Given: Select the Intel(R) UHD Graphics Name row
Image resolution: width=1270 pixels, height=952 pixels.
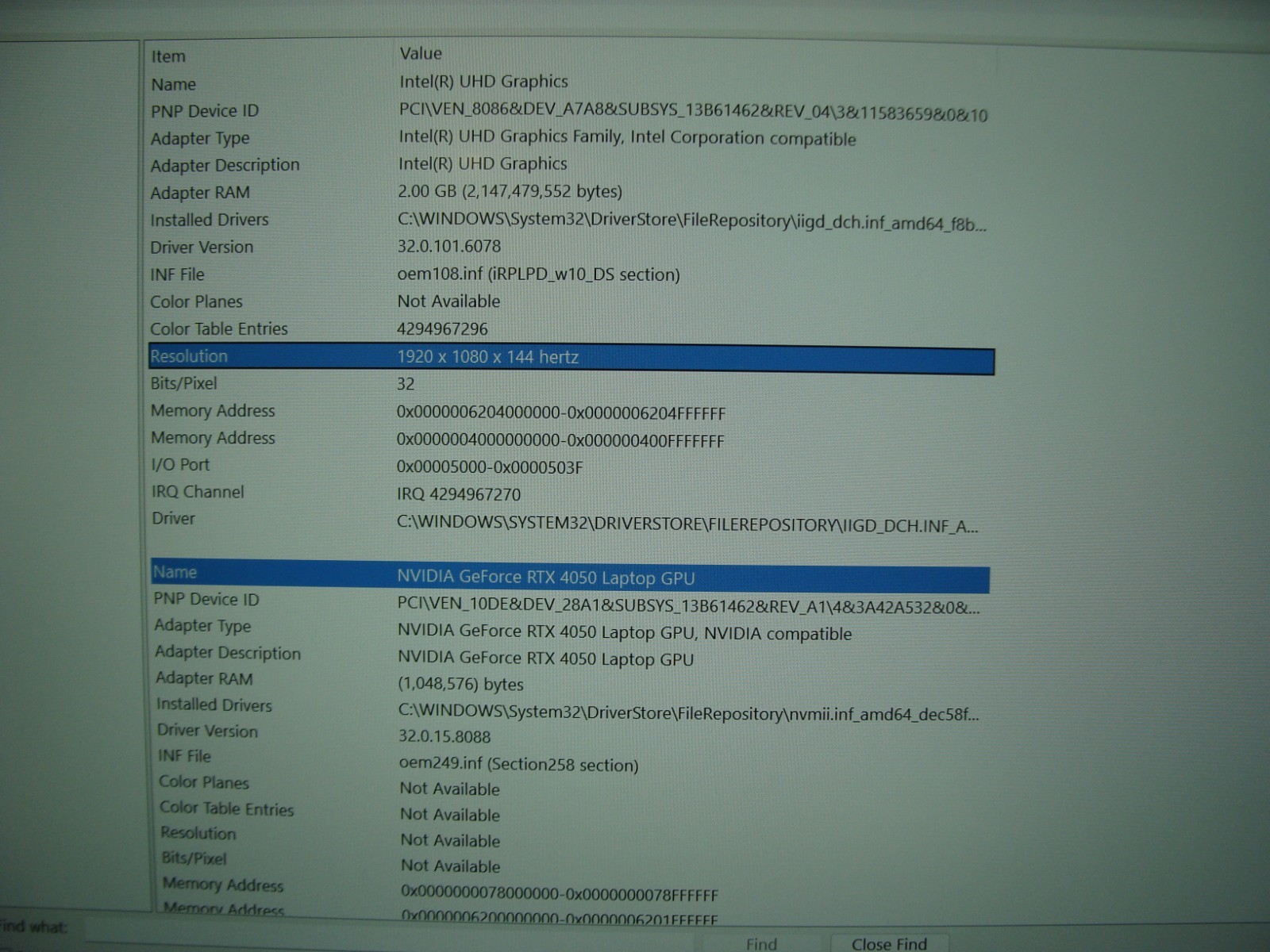Looking at the screenshot, I should pyautogui.click(x=570, y=83).
